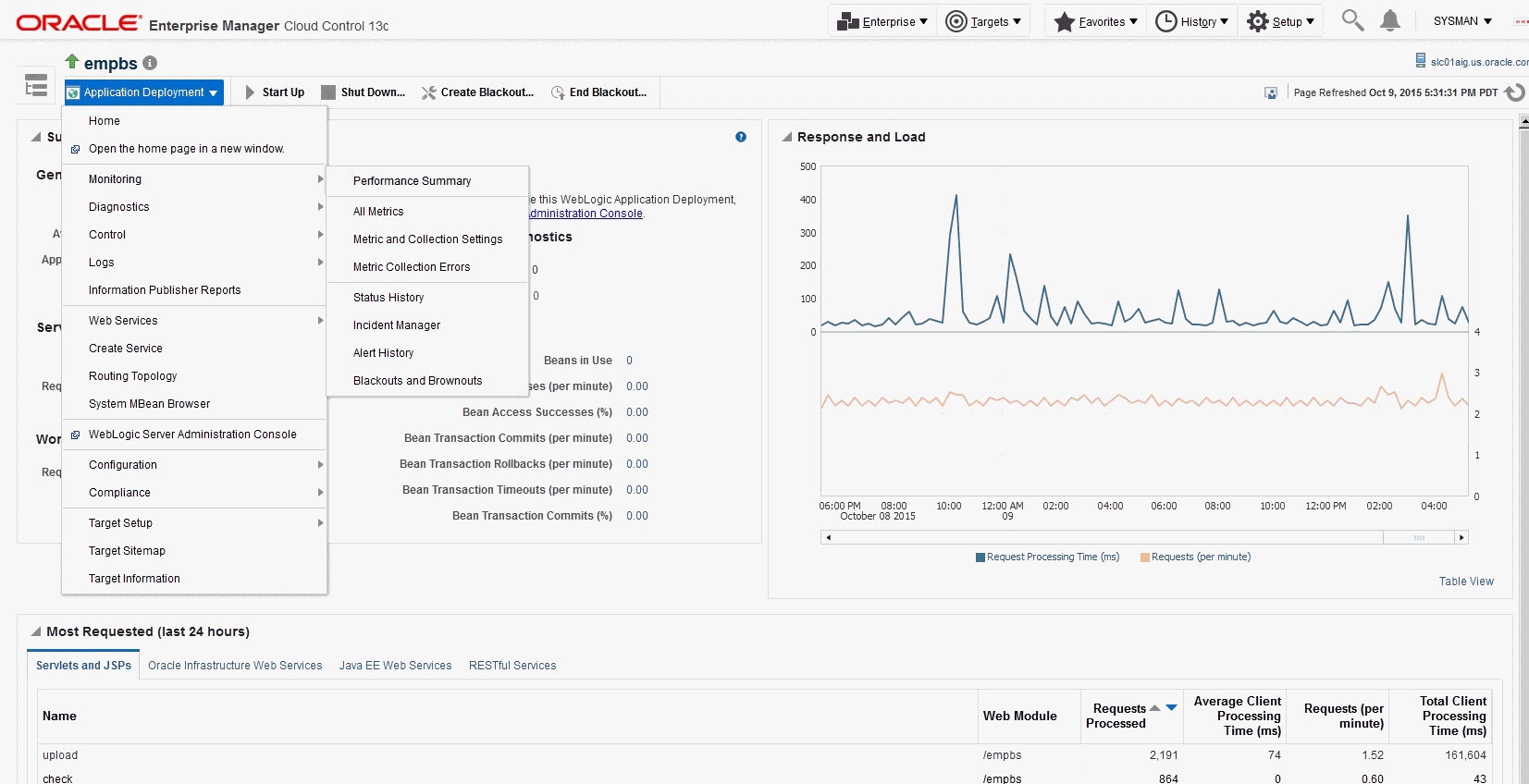Click Create Blackout button

click(478, 92)
